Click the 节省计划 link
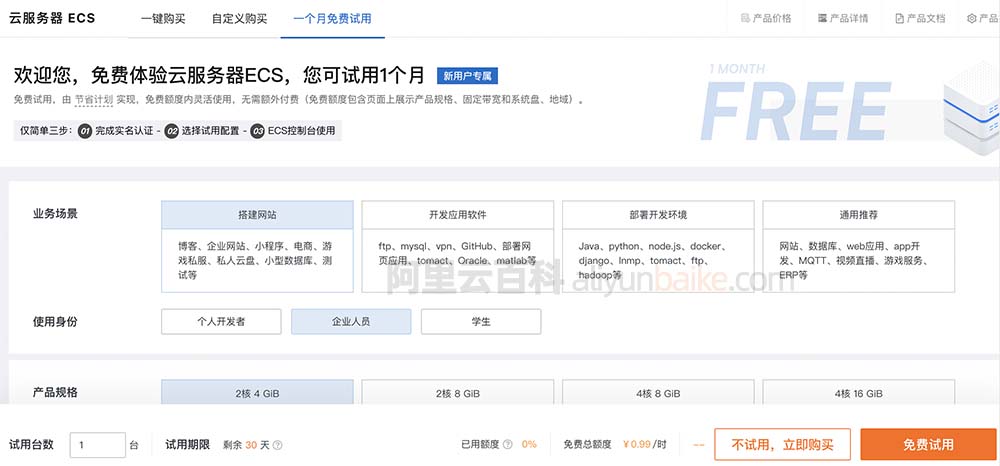This screenshot has height=466, width=1000. click(94, 99)
